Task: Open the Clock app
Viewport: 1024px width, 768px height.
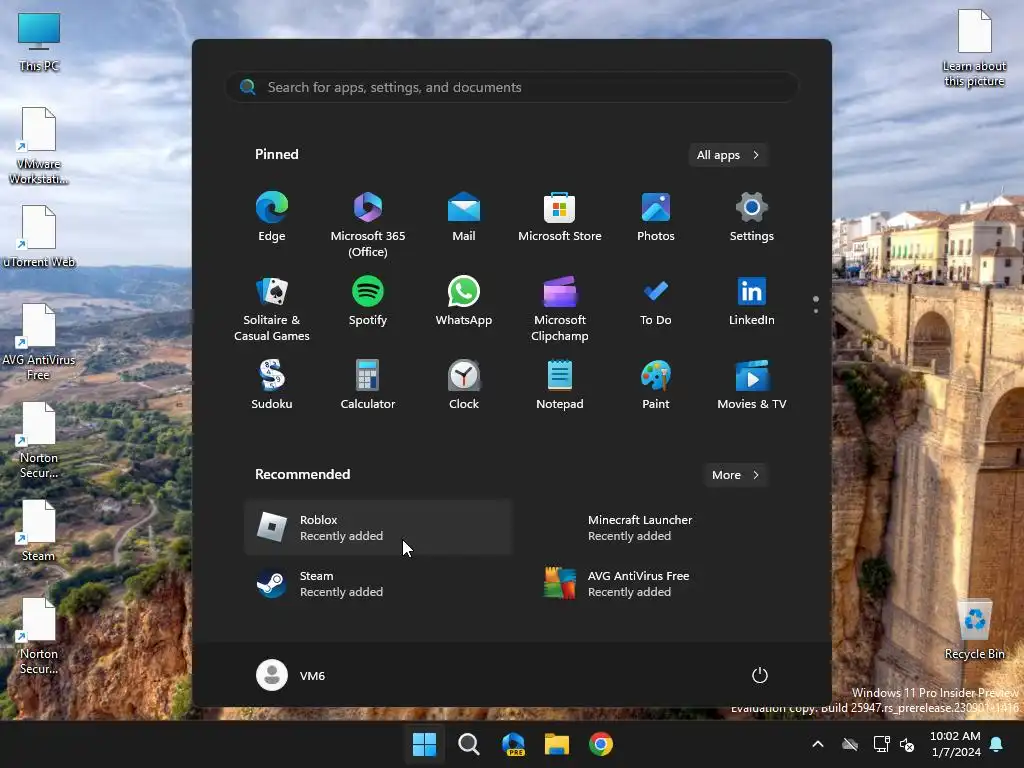Action: pos(464,385)
